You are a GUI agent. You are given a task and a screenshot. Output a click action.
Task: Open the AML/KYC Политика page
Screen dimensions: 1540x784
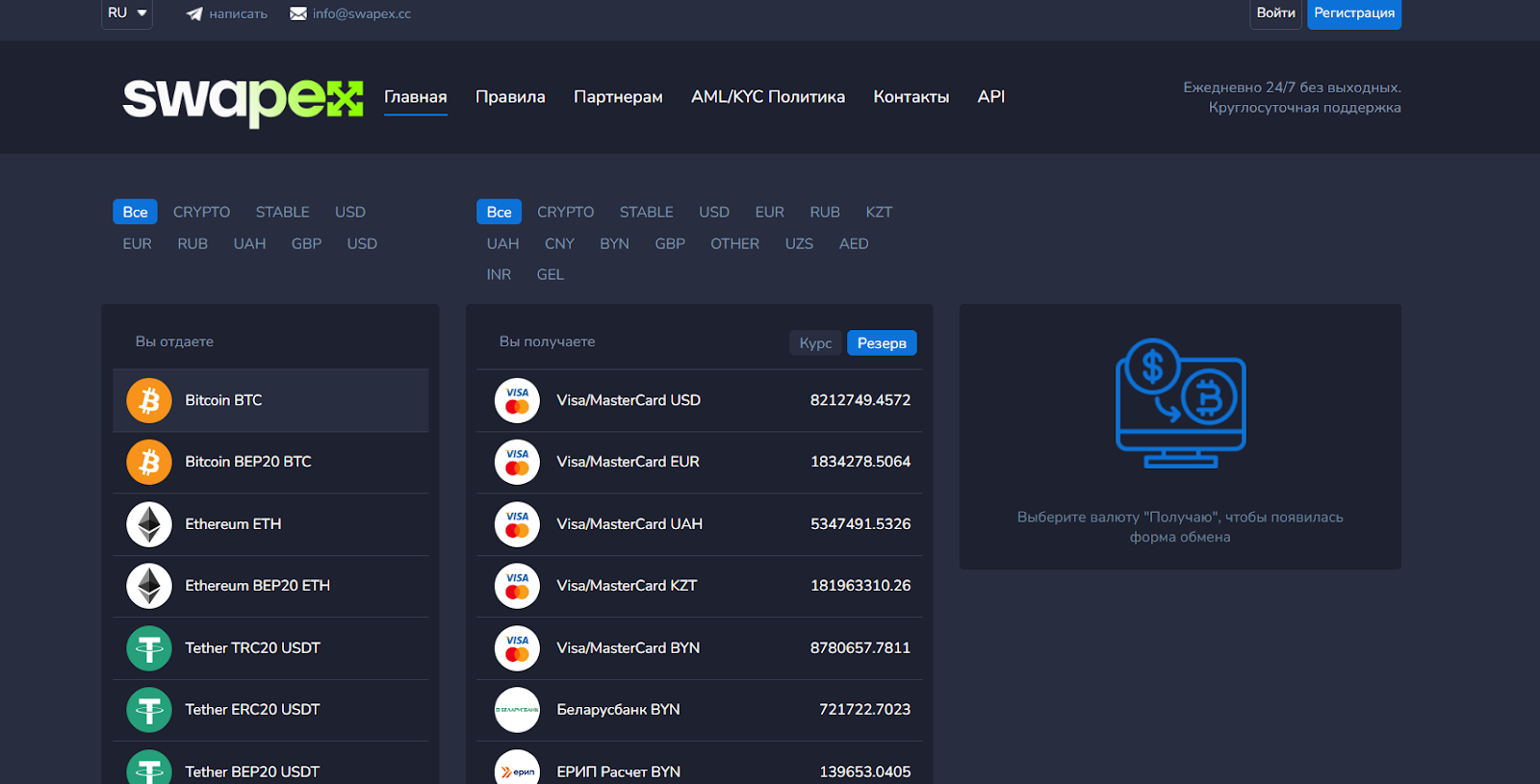coord(768,97)
